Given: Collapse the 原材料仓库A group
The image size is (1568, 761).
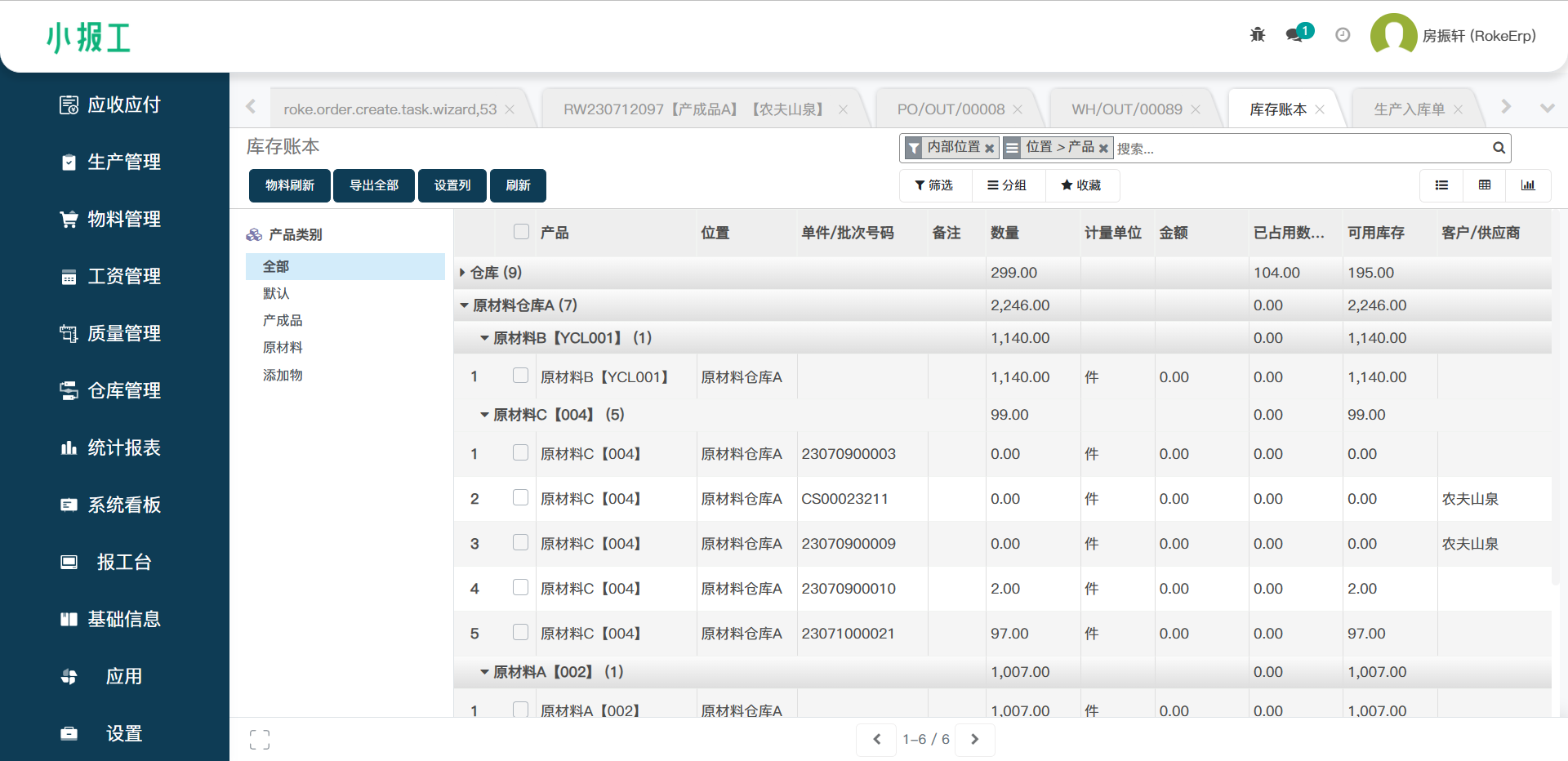Looking at the screenshot, I should (x=463, y=305).
